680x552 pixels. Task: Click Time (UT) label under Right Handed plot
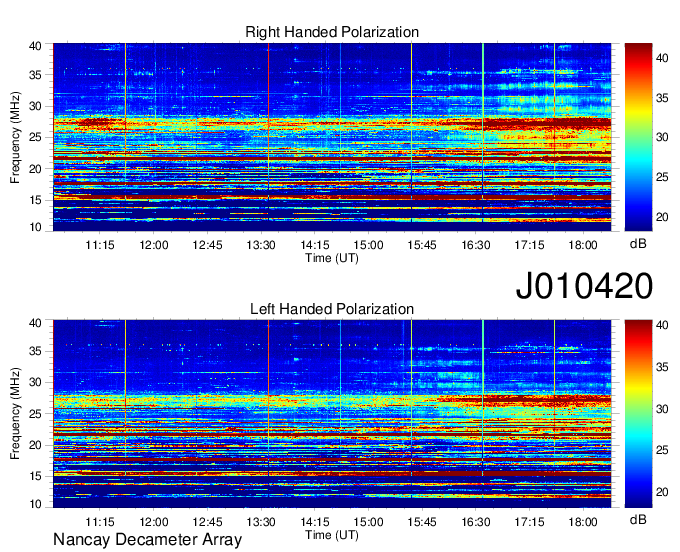(x=332, y=258)
